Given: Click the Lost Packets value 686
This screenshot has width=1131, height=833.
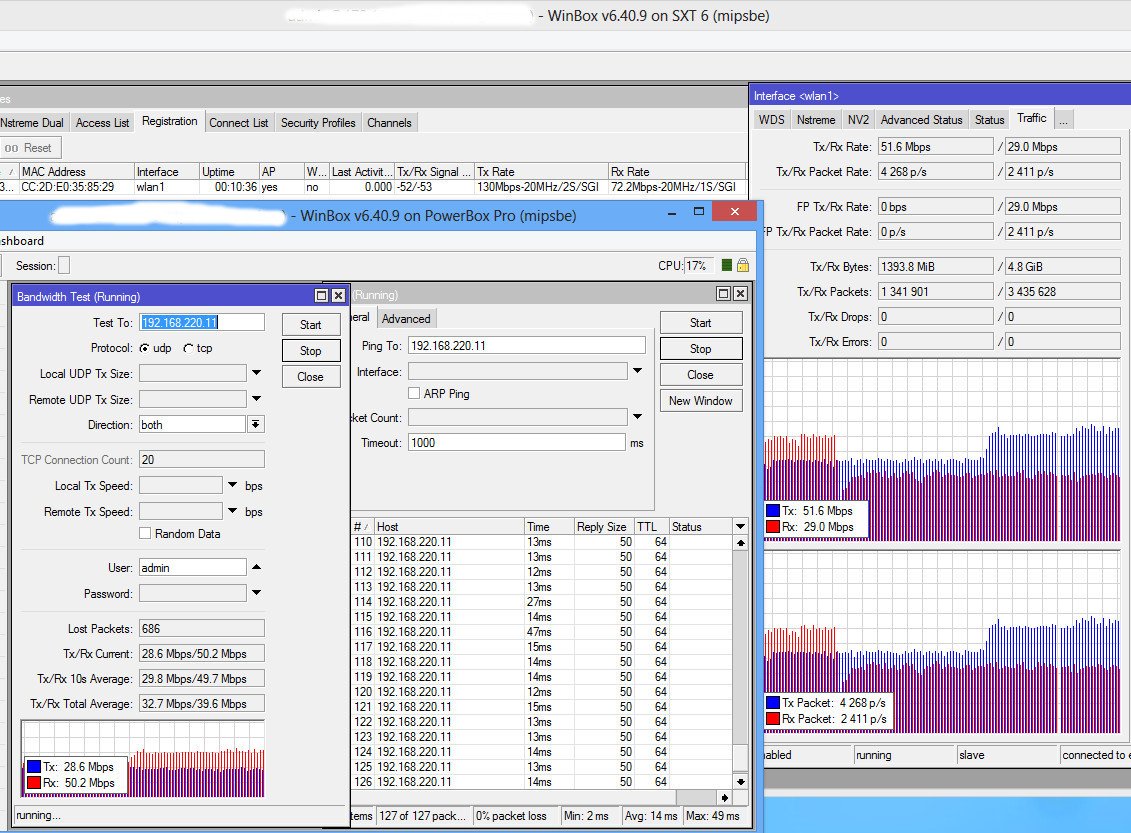Looking at the screenshot, I should (x=202, y=628).
